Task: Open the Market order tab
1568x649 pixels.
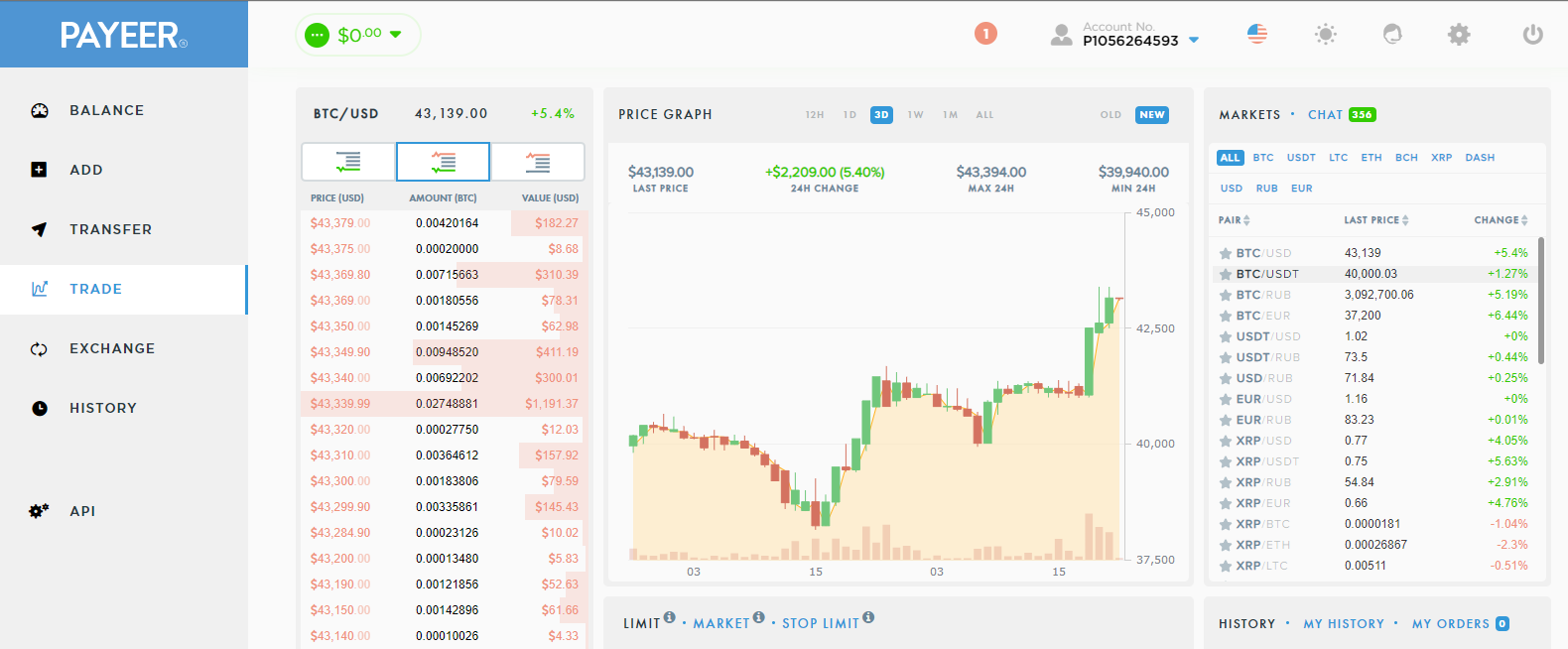Action: click(x=721, y=623)
